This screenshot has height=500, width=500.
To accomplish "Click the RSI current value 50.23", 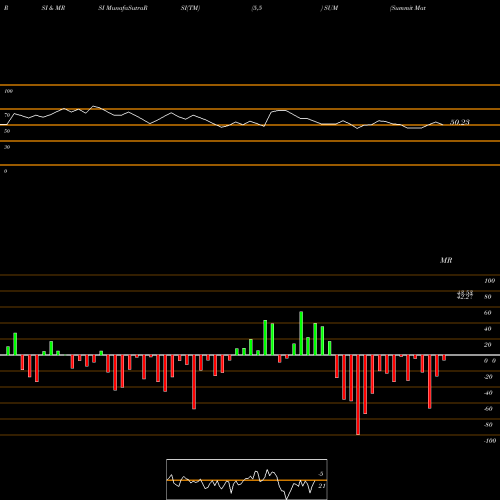I will 460,122.
